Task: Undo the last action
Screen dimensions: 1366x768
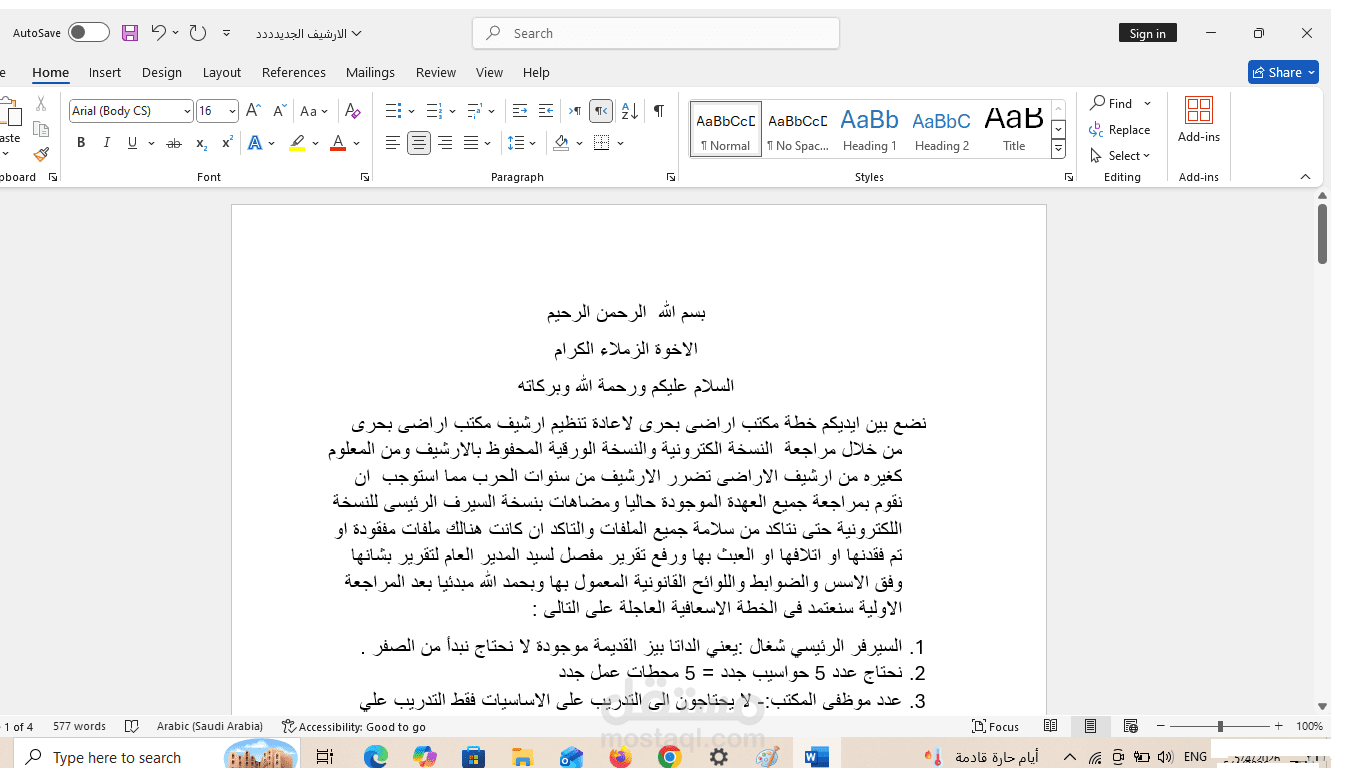Action: tap(158, 33)
